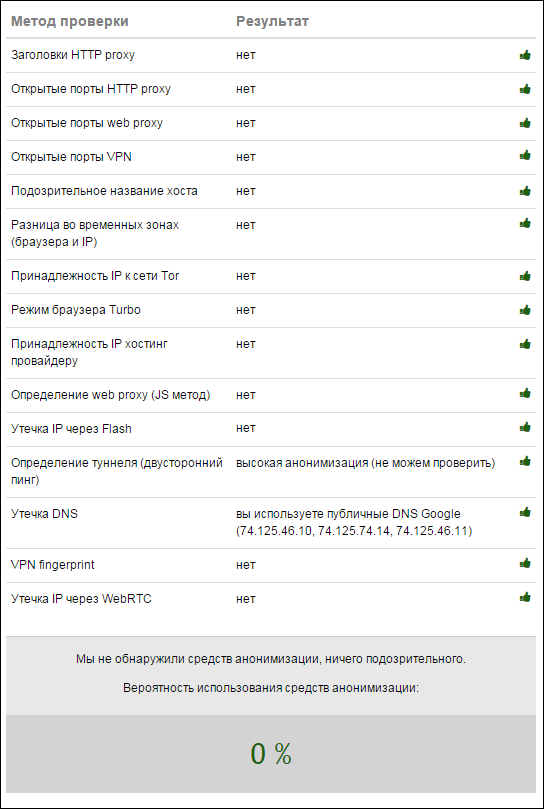Click thumbs-up icon for Утечка DNS row
545x809 pixels.
pos(525,512)
